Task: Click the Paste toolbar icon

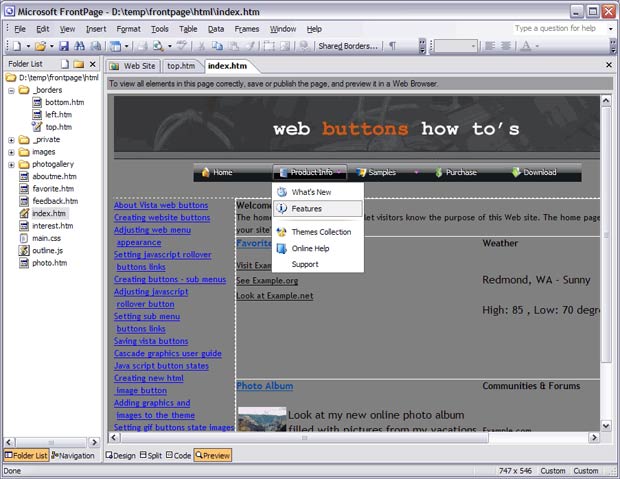Action: [234, 46]
